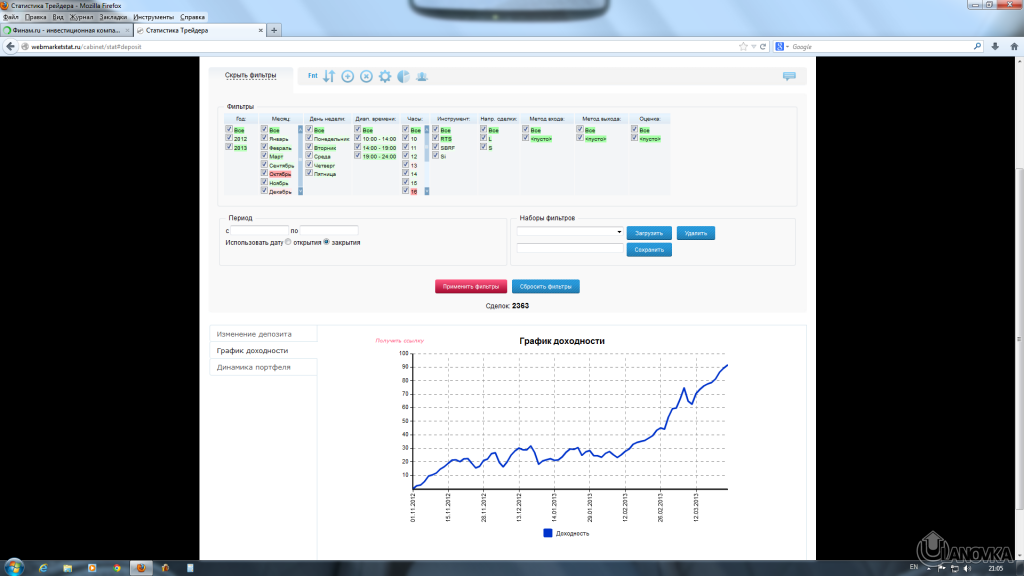Click the user profile icon in toolbar
1024x576 pixels.
coord(422,76)
